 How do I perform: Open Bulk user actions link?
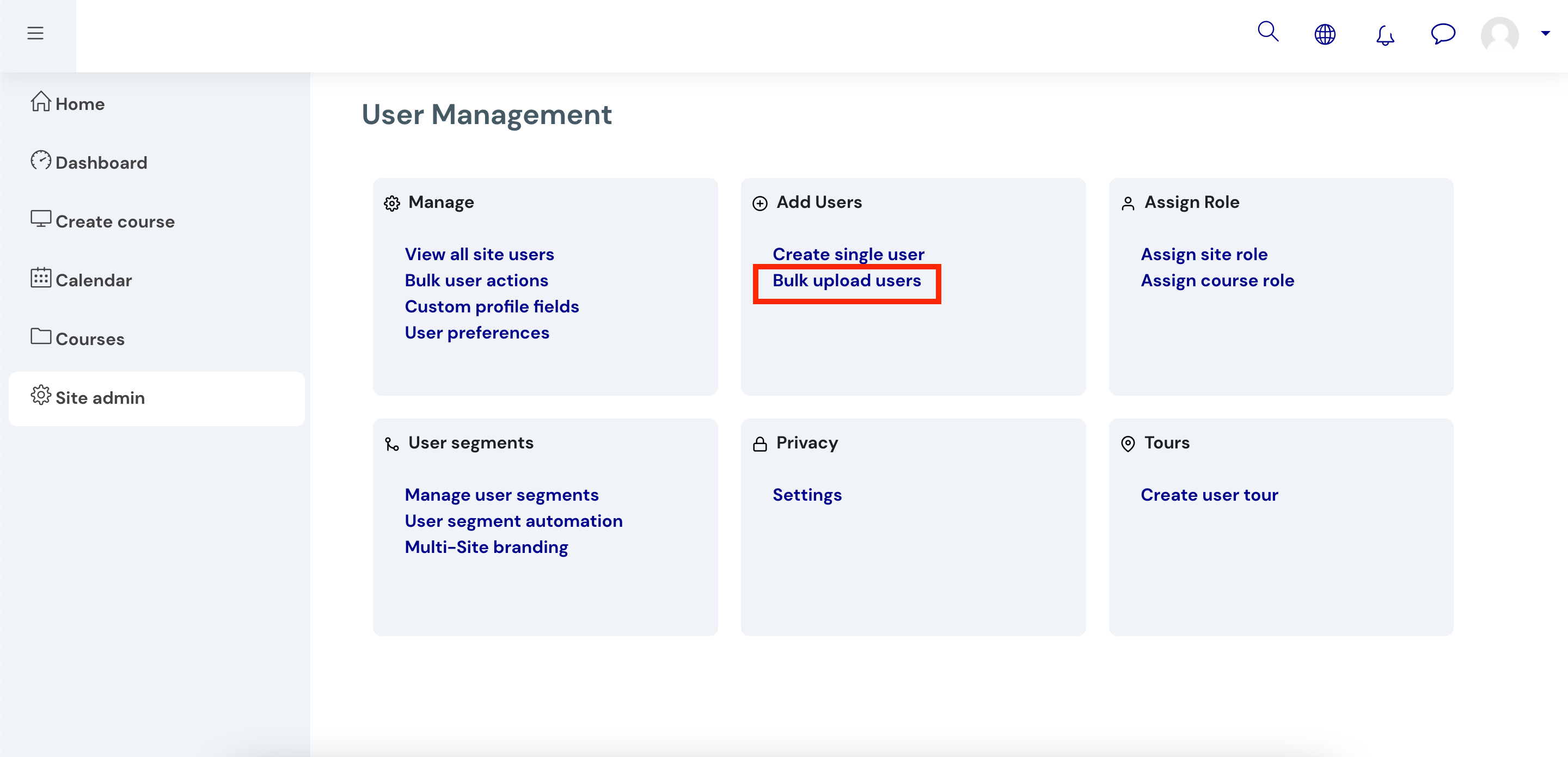pyautogui.click(x=476, y=280)
